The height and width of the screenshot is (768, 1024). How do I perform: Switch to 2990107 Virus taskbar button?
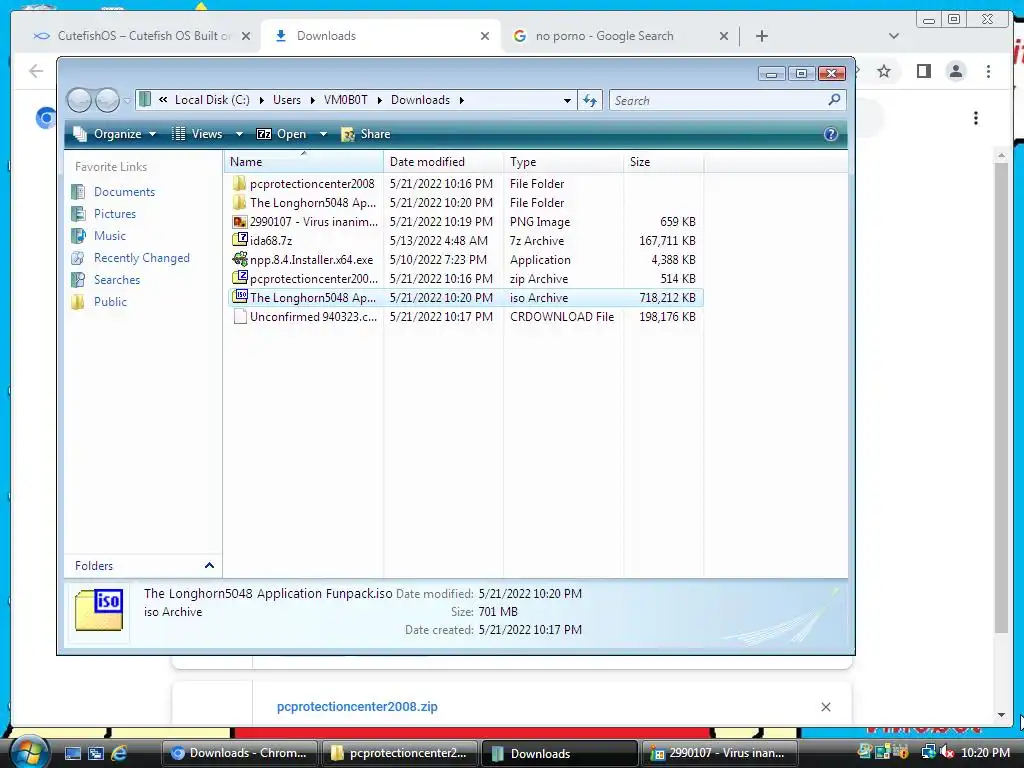click(720, 753)
